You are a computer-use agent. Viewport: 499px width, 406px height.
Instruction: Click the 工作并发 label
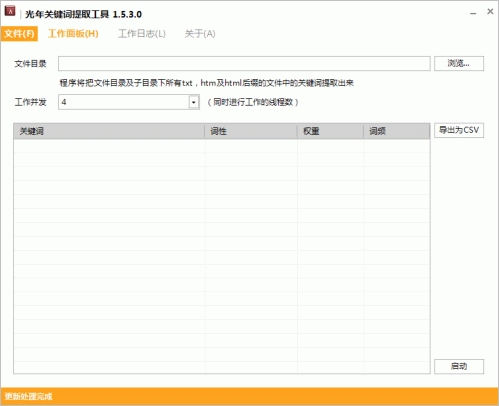pos(30,102)
